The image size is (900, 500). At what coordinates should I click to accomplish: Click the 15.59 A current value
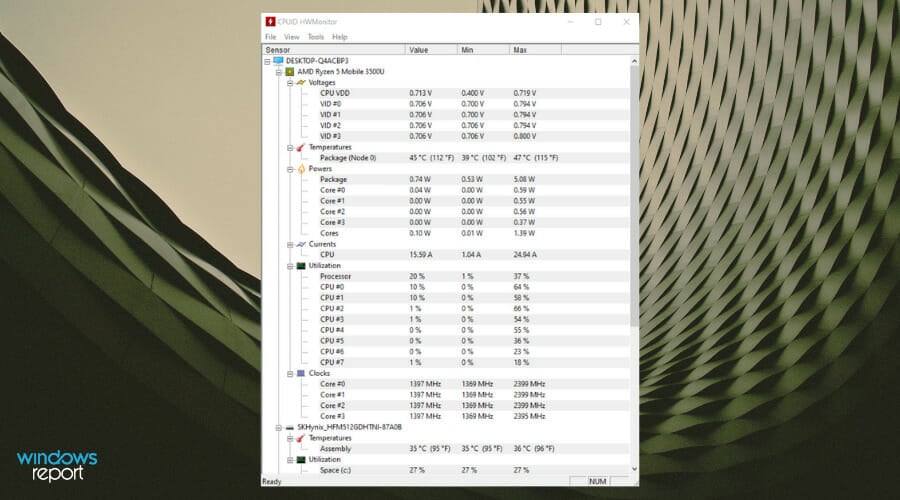pyautogui.click(x=421, y=254)
